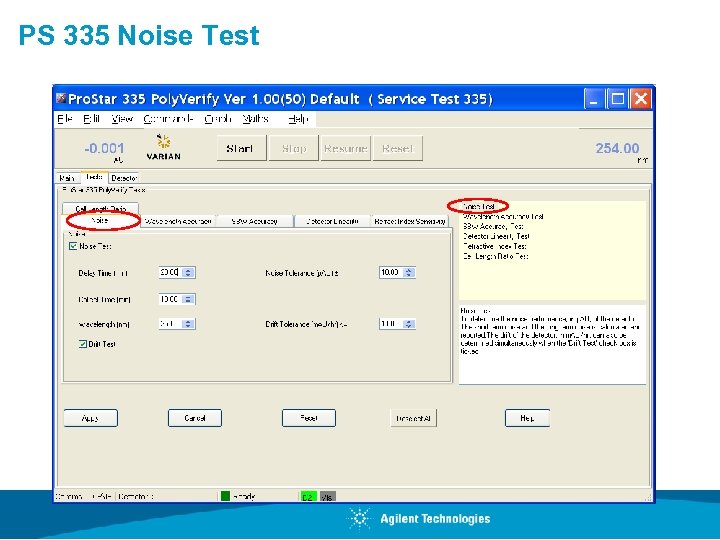Adjust the Wavelength (nm) spinner arrows
Viewport: 720px width, 540px height.
[x=188, y=324]
